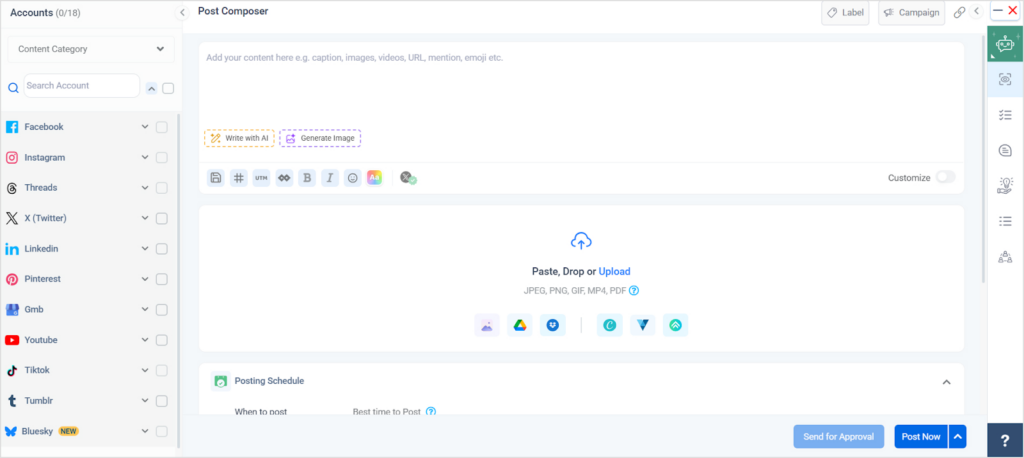Screen dimensions: 1024x458
Task: Click the Label button
Action: point(845,12)
